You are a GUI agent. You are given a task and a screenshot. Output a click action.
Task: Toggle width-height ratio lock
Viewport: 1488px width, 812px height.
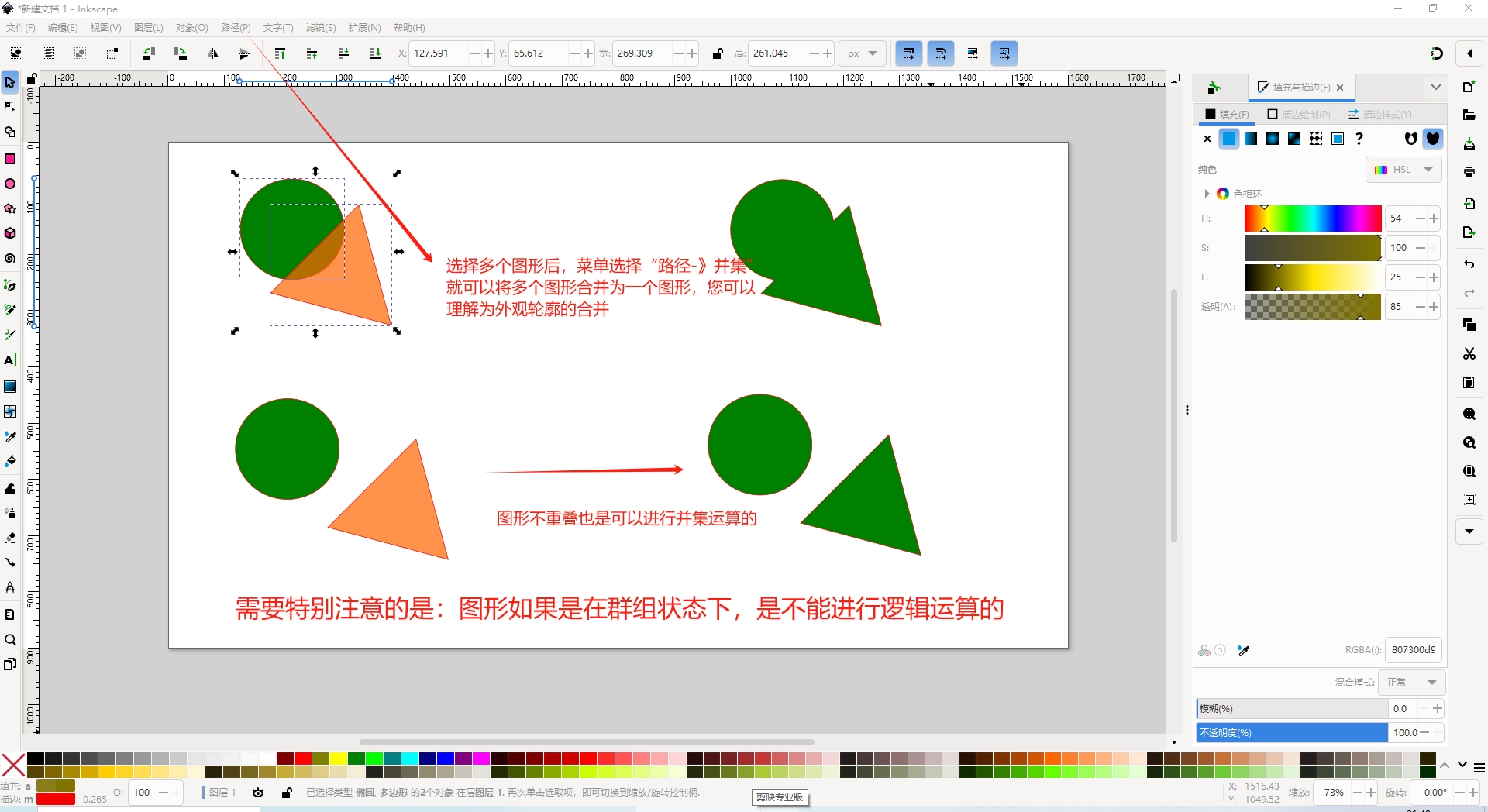[718, 53]
